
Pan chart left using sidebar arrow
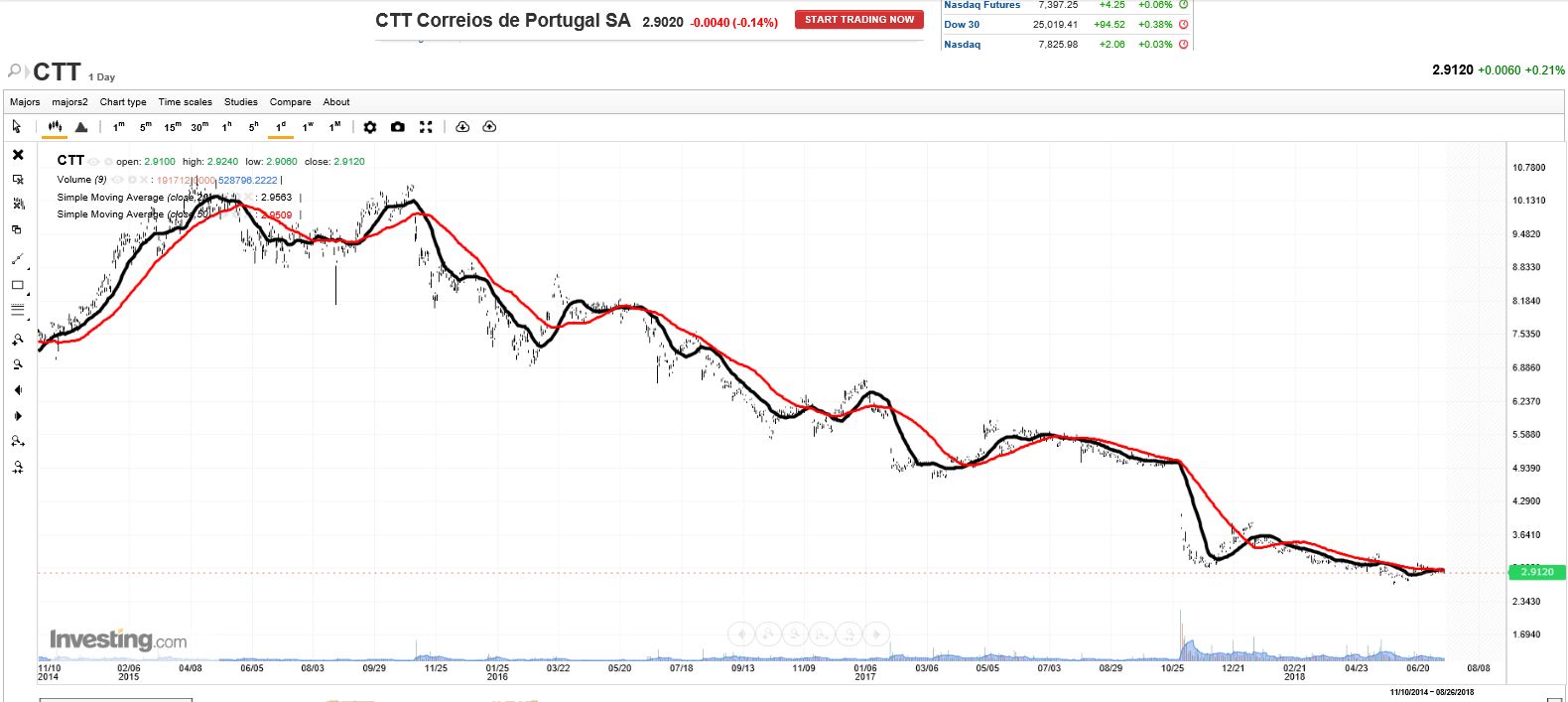pos(18,390)
